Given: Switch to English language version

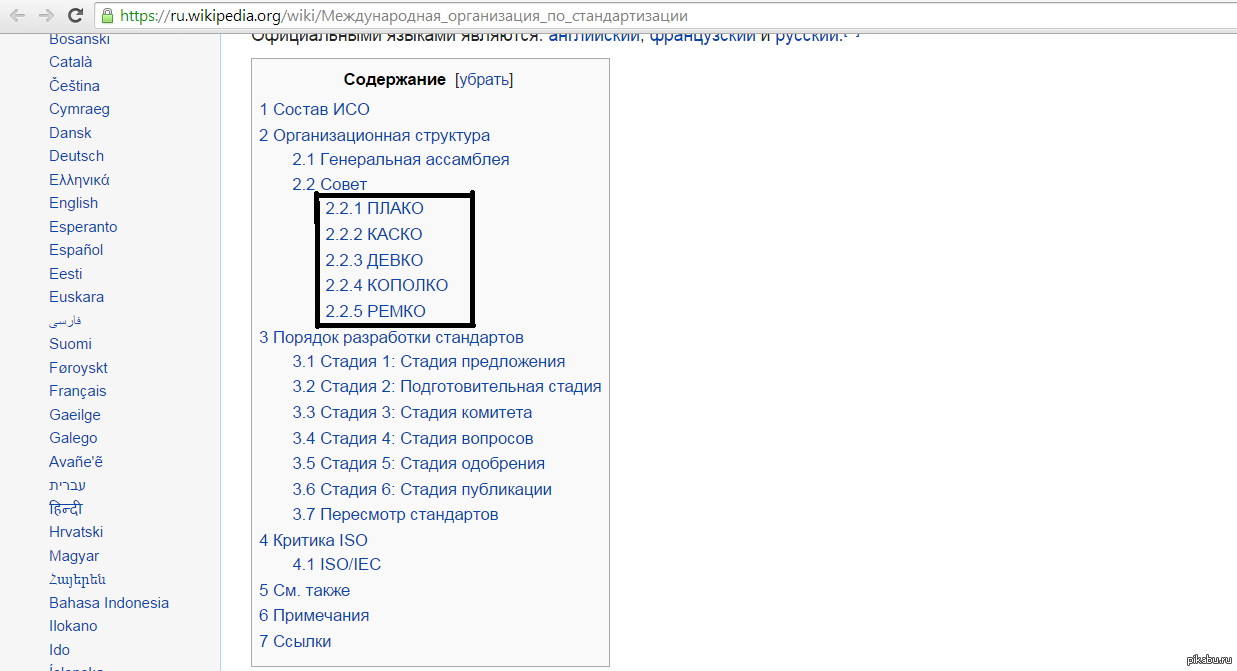Looking at the screenshot, I should coord(73,203).
